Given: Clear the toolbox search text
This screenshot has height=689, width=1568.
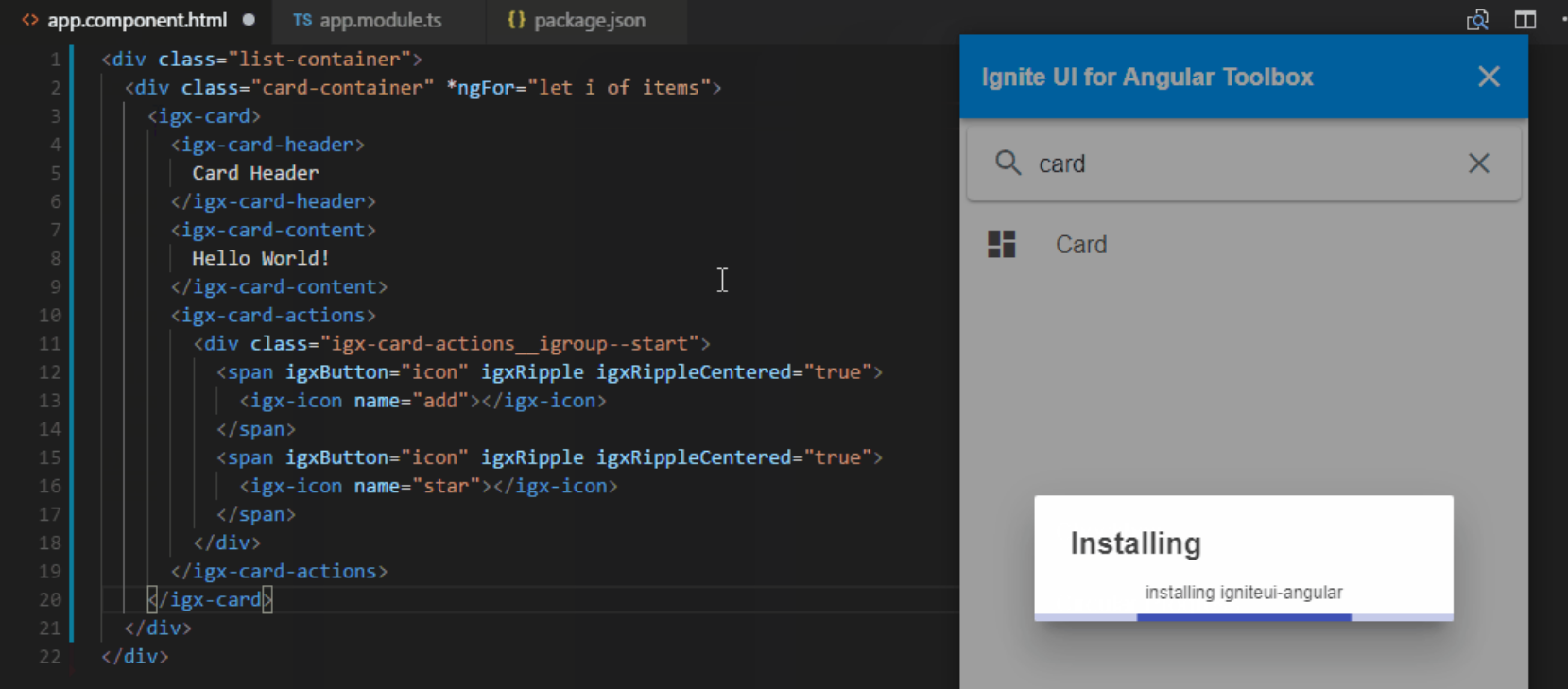Looking at the screenshot, I should (x=1479, y=164).
